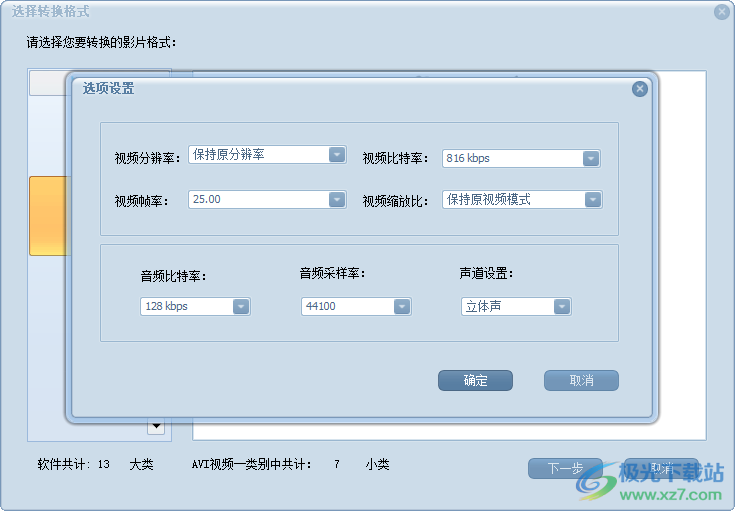Open the 视频分辨率 dropdown arrow
This screenshot has width=735, height=511.
pos(337,154)
